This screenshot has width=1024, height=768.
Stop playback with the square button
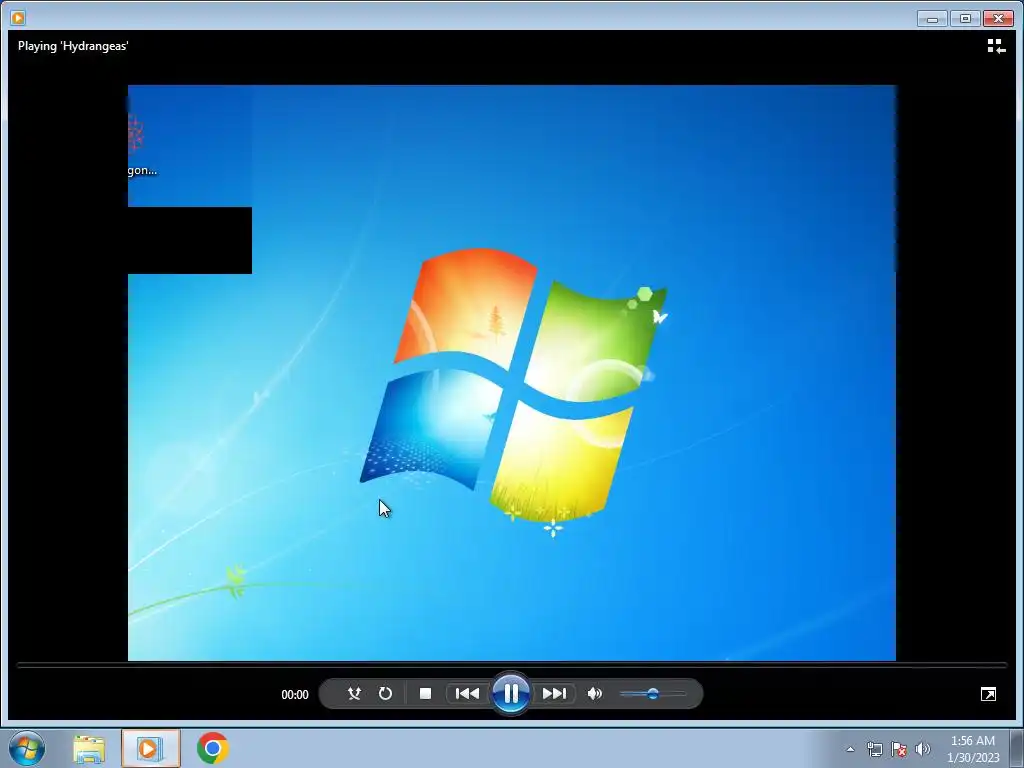[x=425, y=694]
